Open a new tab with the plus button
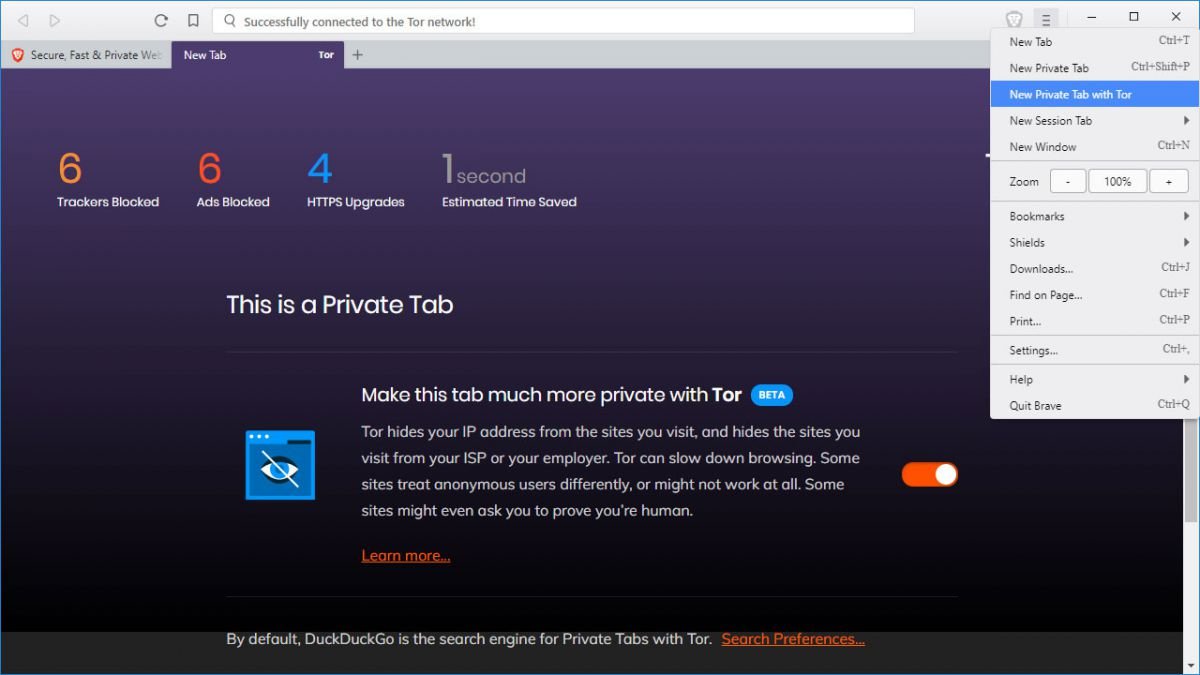 coord(357,55)
